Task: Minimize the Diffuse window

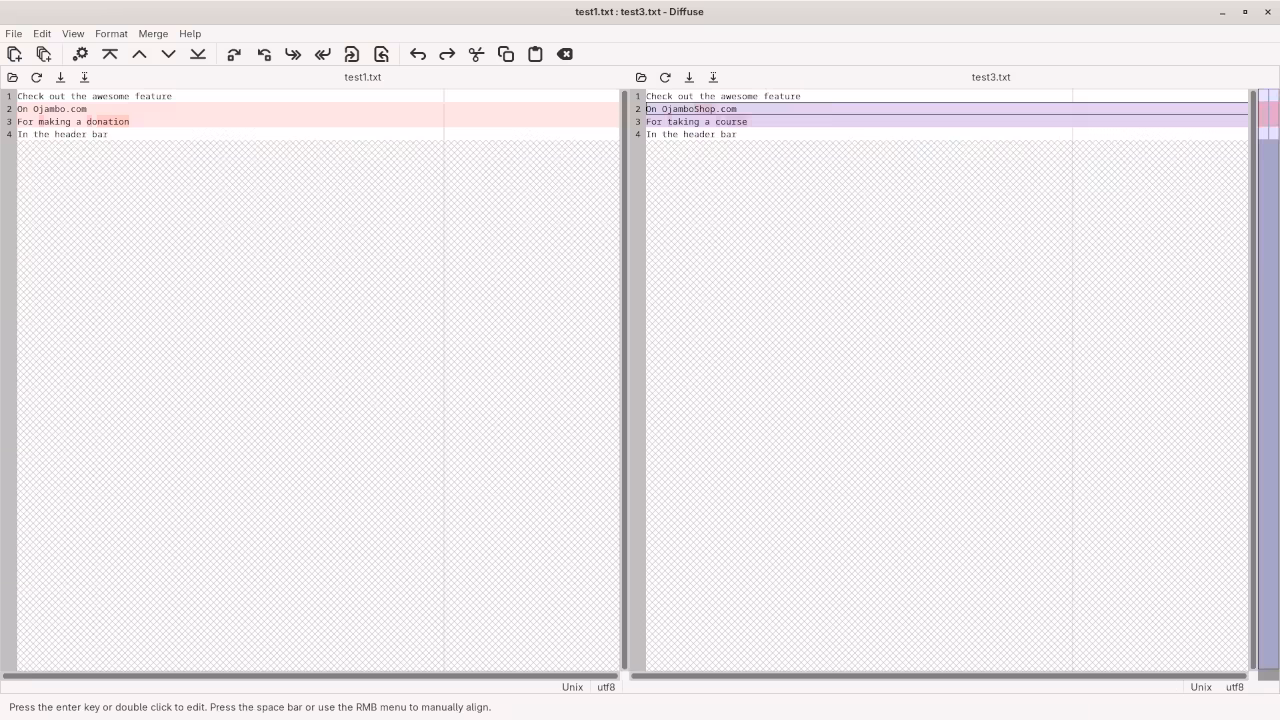Action: click(1222, 12)
